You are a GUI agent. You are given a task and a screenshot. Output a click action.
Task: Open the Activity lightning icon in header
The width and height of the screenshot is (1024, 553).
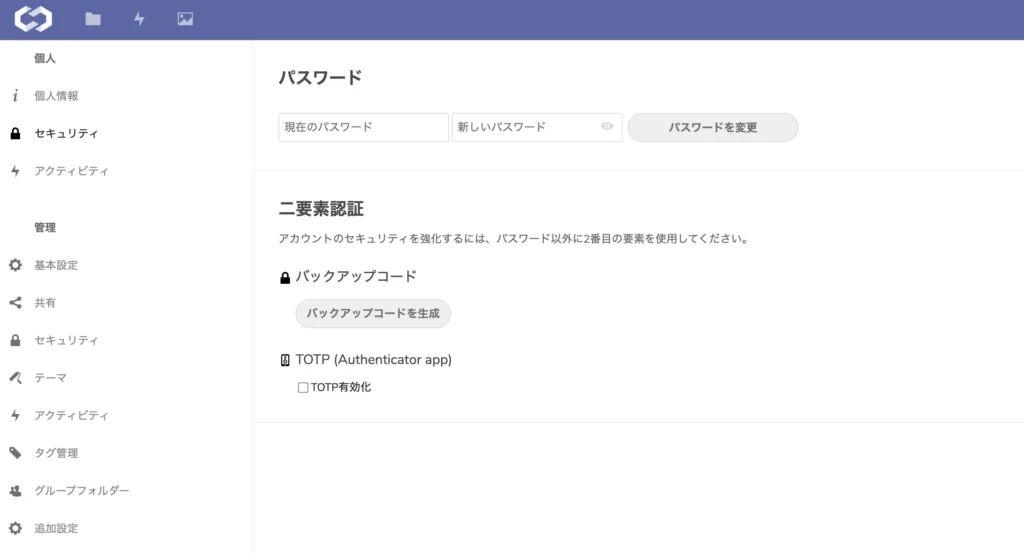coord(139,19)
